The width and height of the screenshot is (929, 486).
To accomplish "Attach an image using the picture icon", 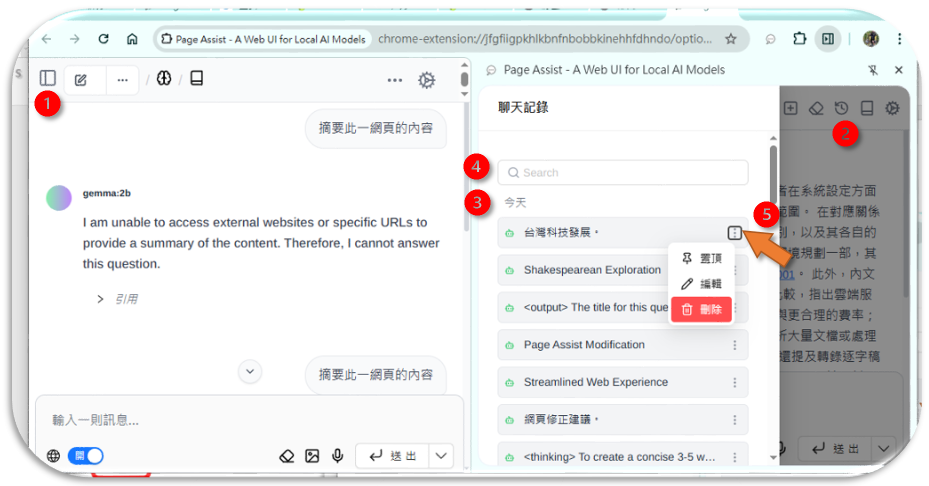I will pyautogui.click(x=312, y=456).
